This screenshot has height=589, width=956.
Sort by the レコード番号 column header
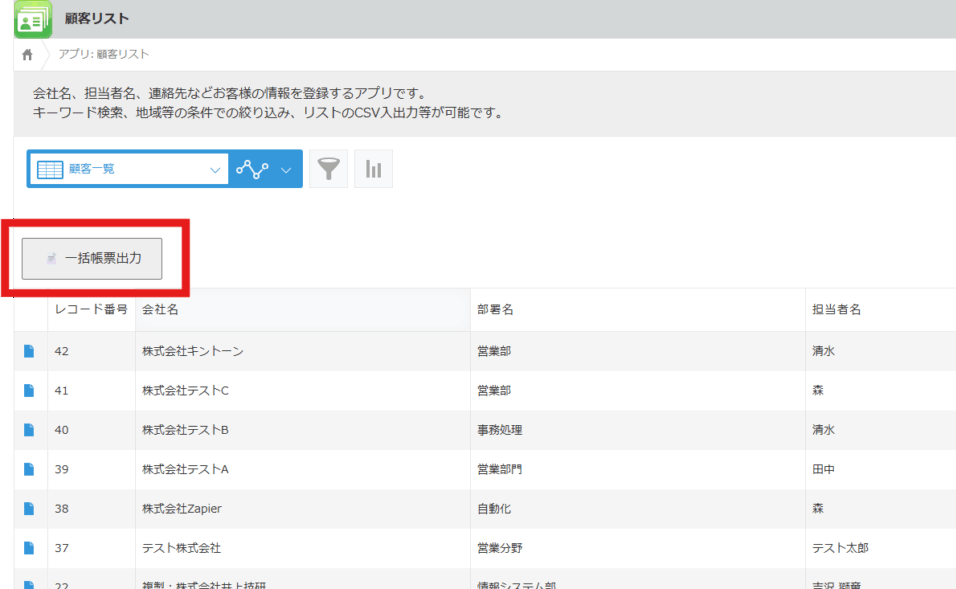pyautogui.click(x=91, y=310)
